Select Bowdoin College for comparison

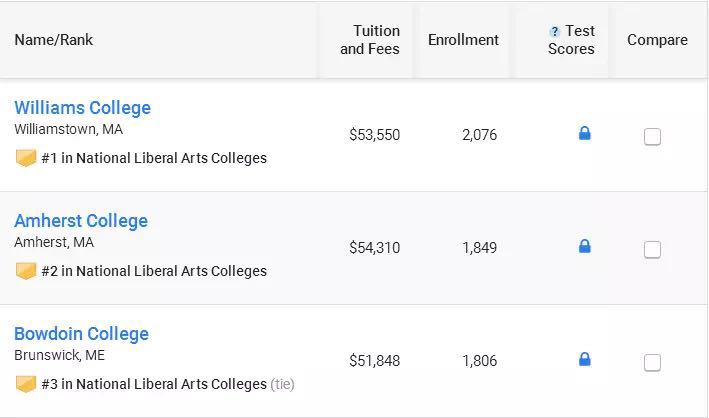pos(652,363)
